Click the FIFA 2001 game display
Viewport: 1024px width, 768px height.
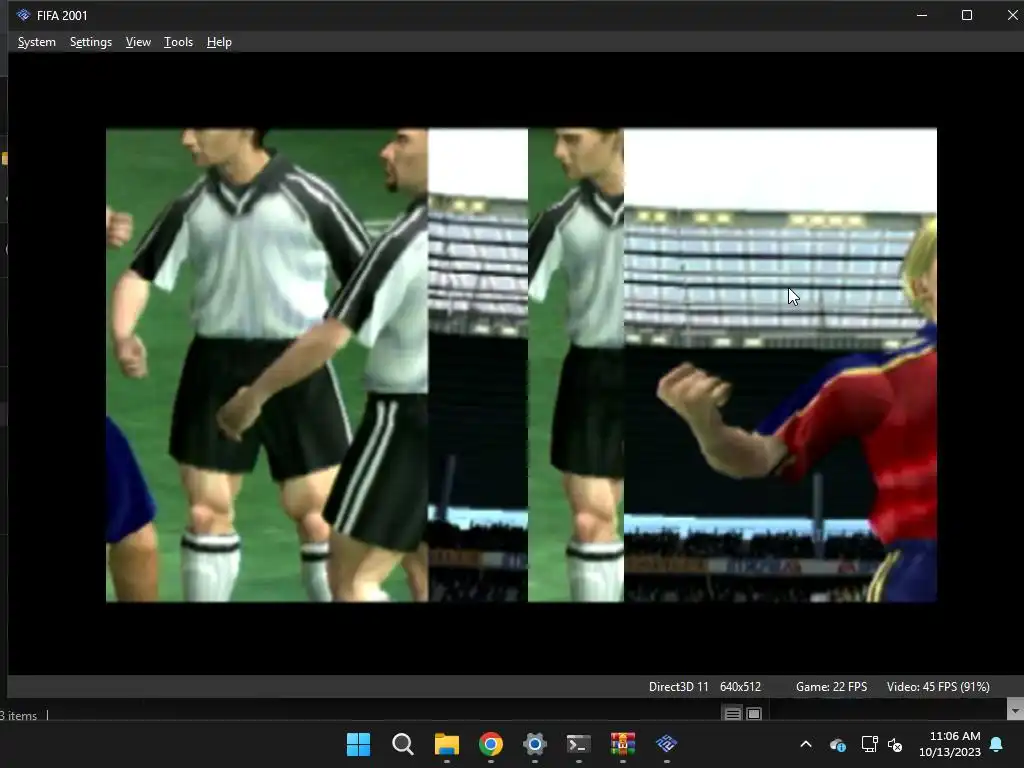(x=521, y=364)
